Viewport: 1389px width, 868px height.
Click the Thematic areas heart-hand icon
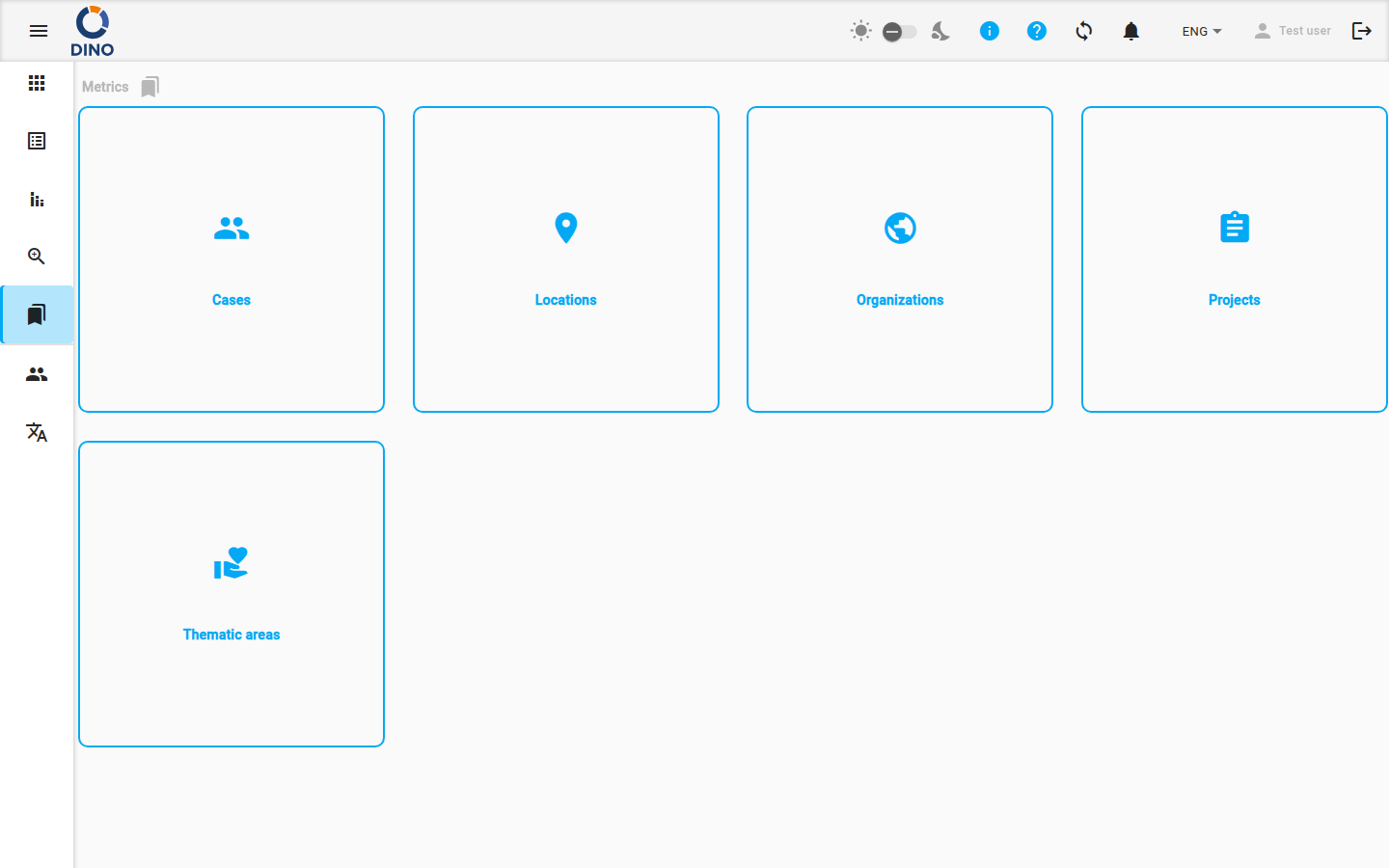pos(231,563)
